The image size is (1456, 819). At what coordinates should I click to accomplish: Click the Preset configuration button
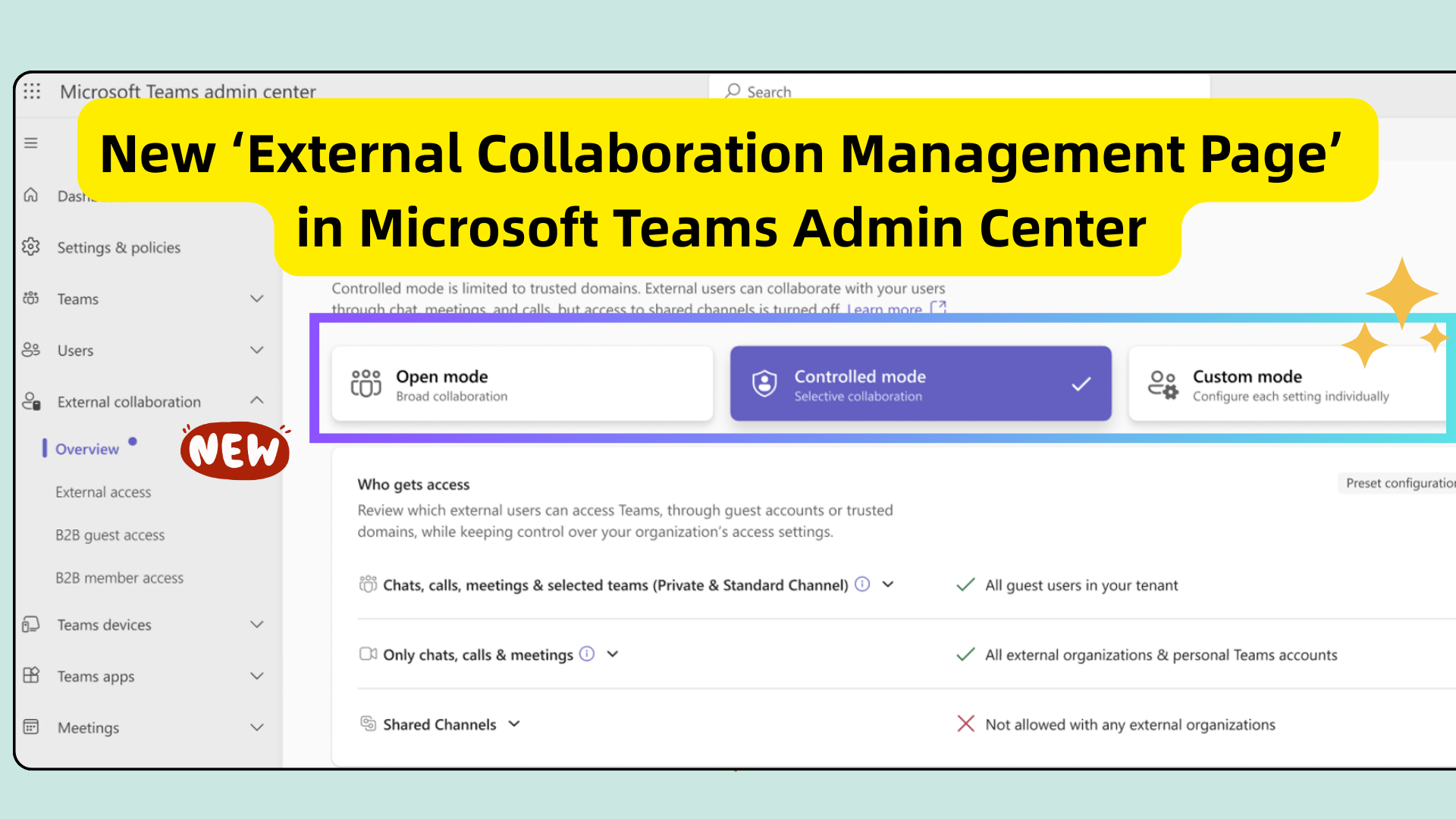pos(1397,483)
